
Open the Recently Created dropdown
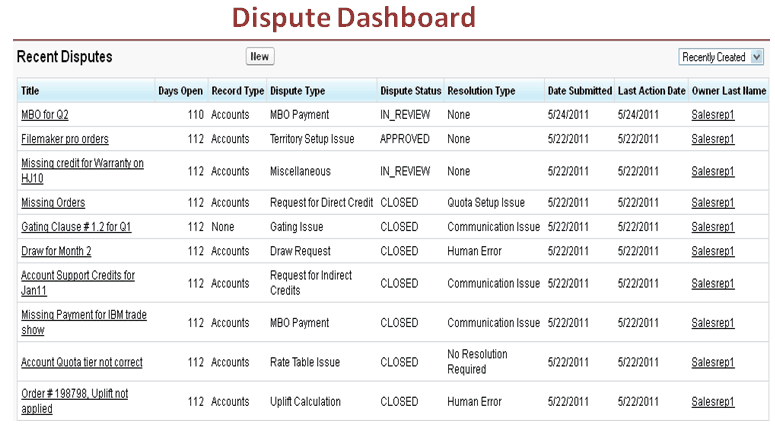click(721, 58)
